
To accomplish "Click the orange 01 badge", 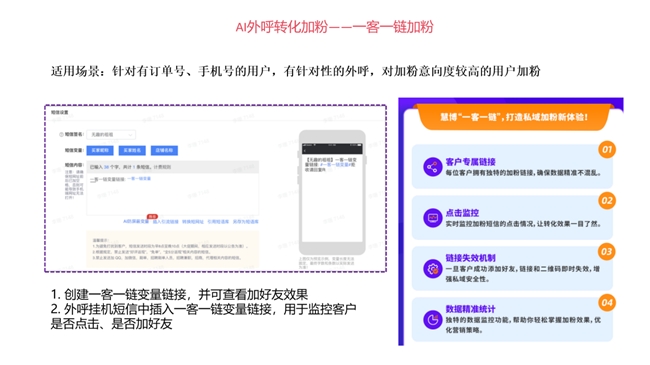I will point(606,149).
